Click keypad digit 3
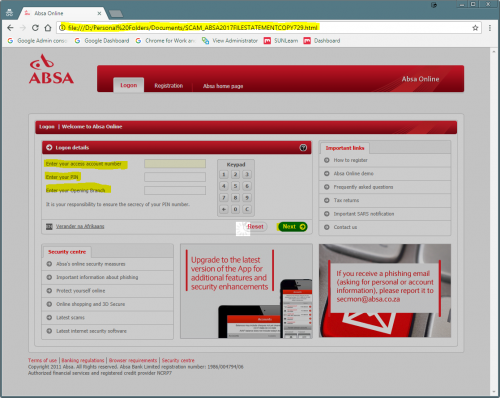Viewport: 500px width, 398px height. pyautogui.click(x=247, y=174)
